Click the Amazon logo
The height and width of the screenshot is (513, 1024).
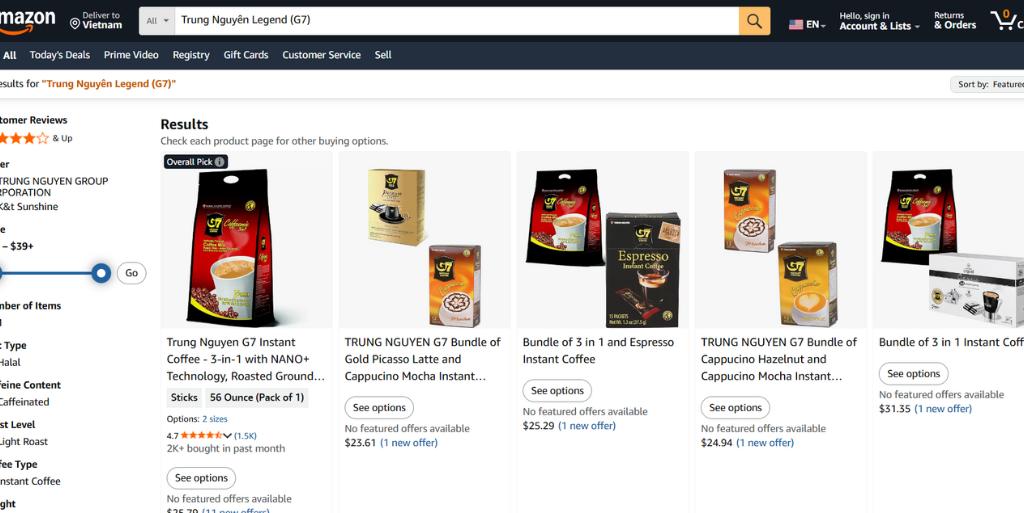point(27,22)
